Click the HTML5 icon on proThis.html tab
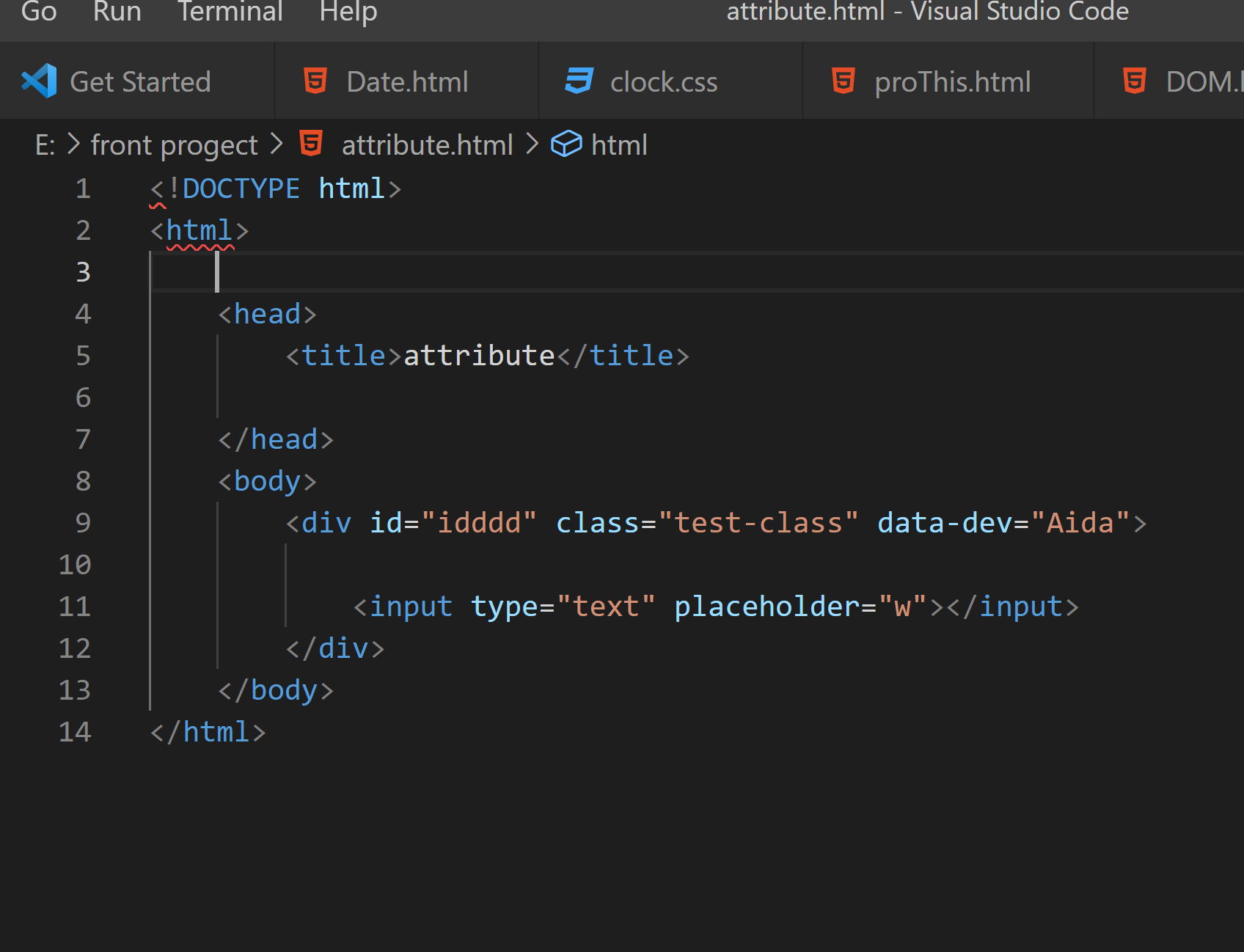 click(844, 81)
